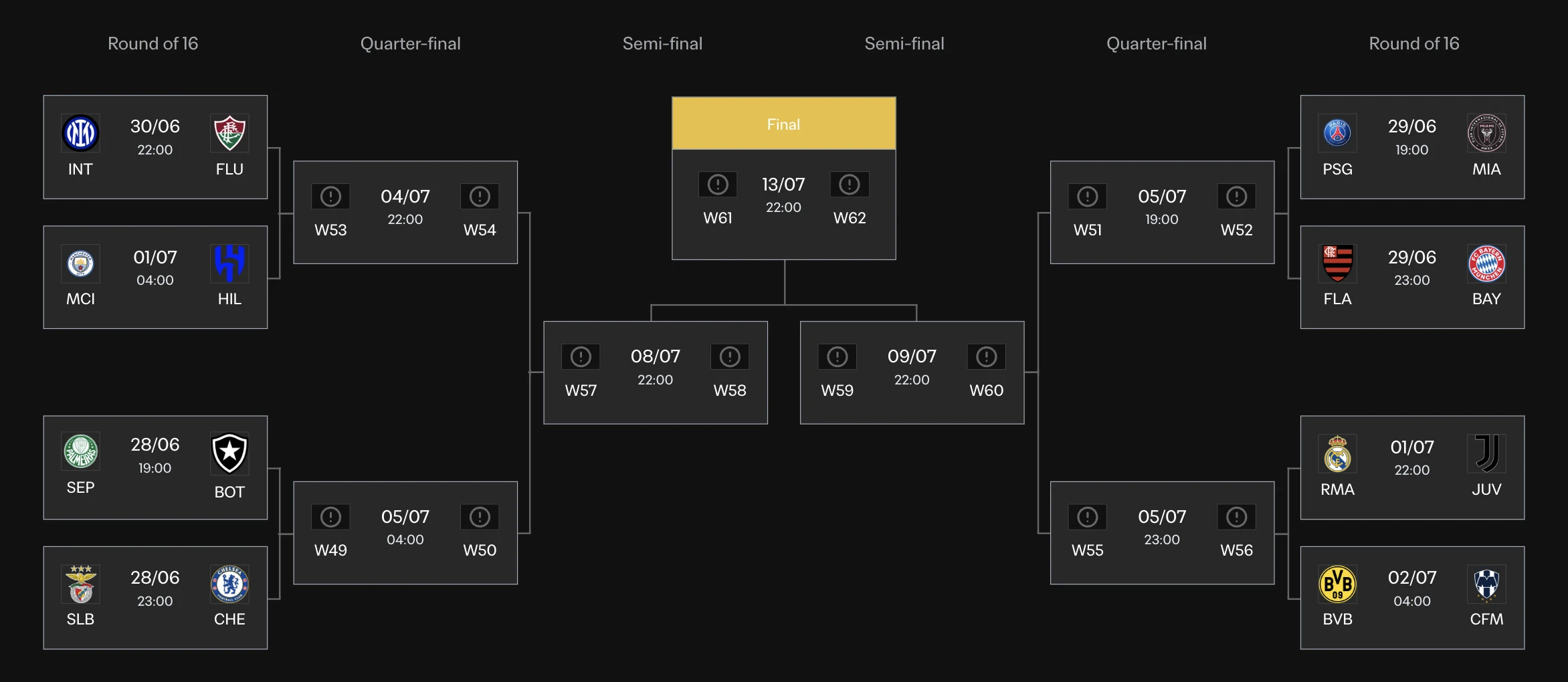This screenshot has width=1568, height=682.
Task: Click the W59 placeholder icon
Action: (838, 357)
